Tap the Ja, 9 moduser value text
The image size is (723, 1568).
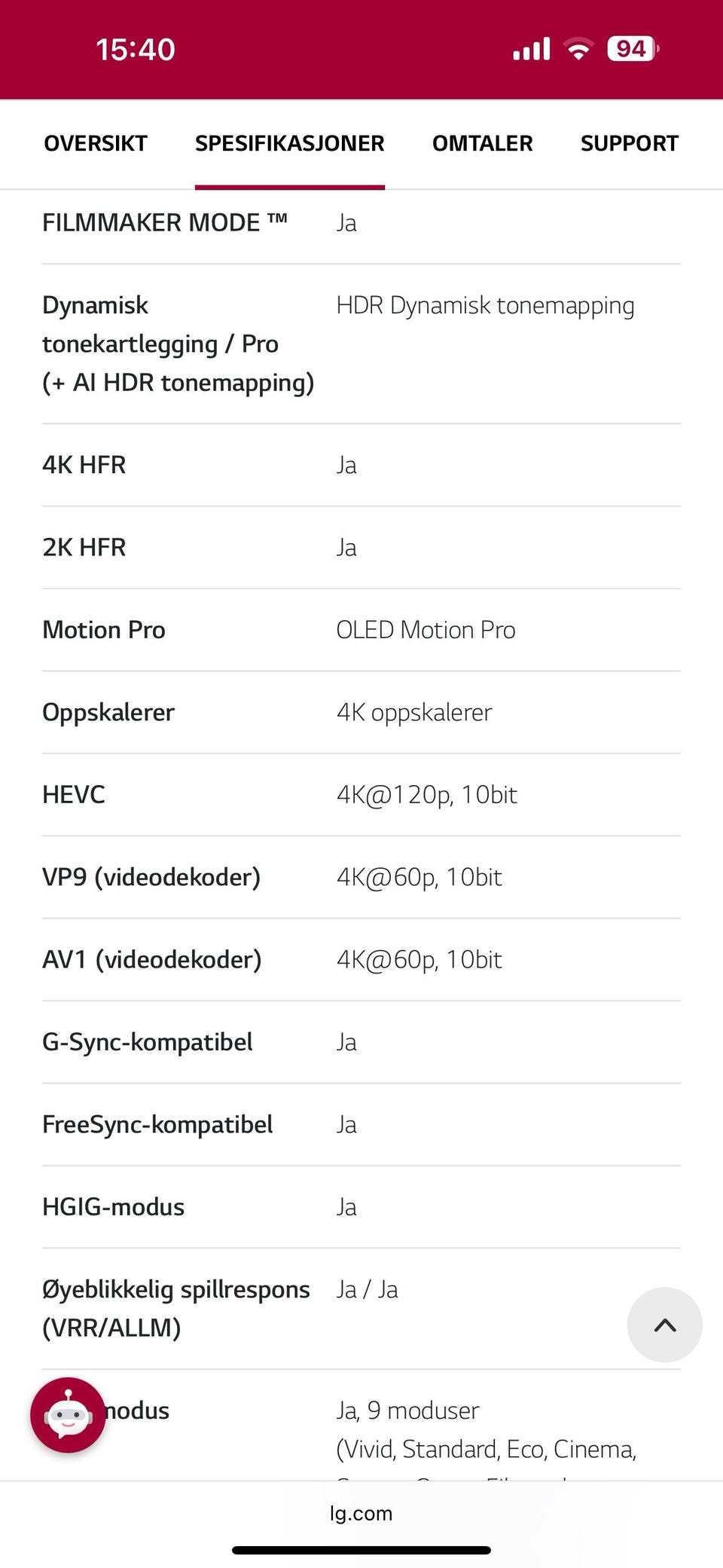[408, 1411]
